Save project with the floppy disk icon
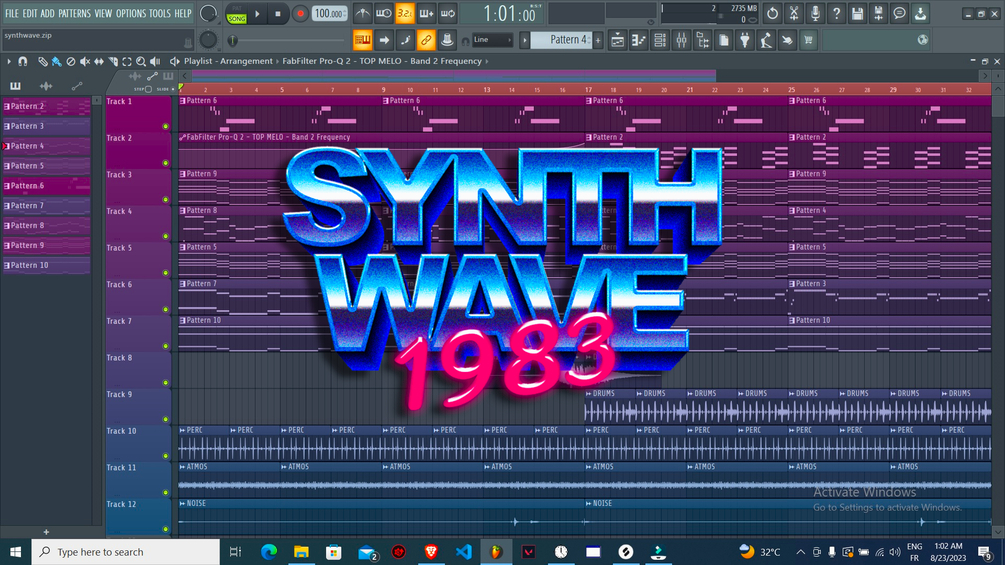Screen dimensions: 1005x565 [857, 13]
